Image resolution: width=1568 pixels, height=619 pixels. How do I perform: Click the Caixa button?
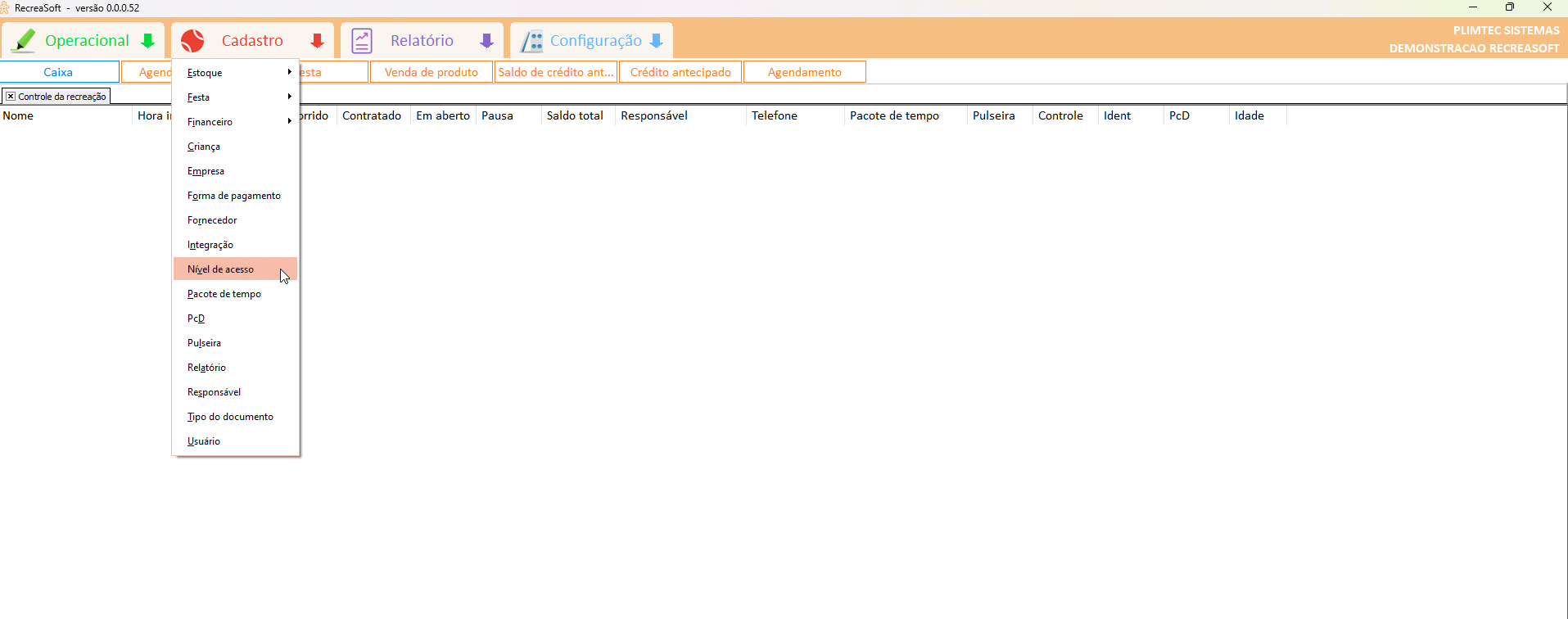59,72
